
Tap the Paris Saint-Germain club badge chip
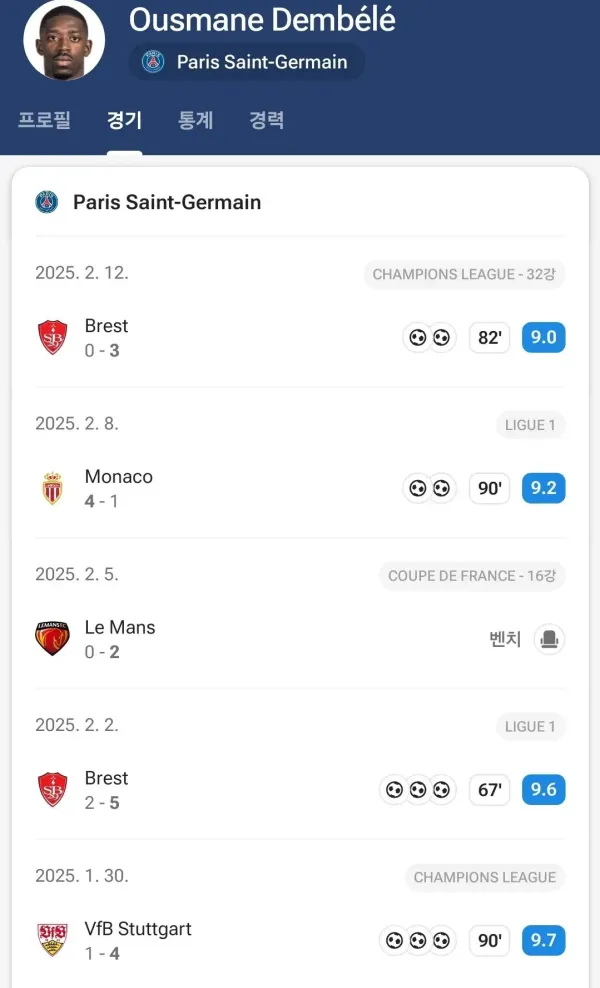(x=246, y=62)
